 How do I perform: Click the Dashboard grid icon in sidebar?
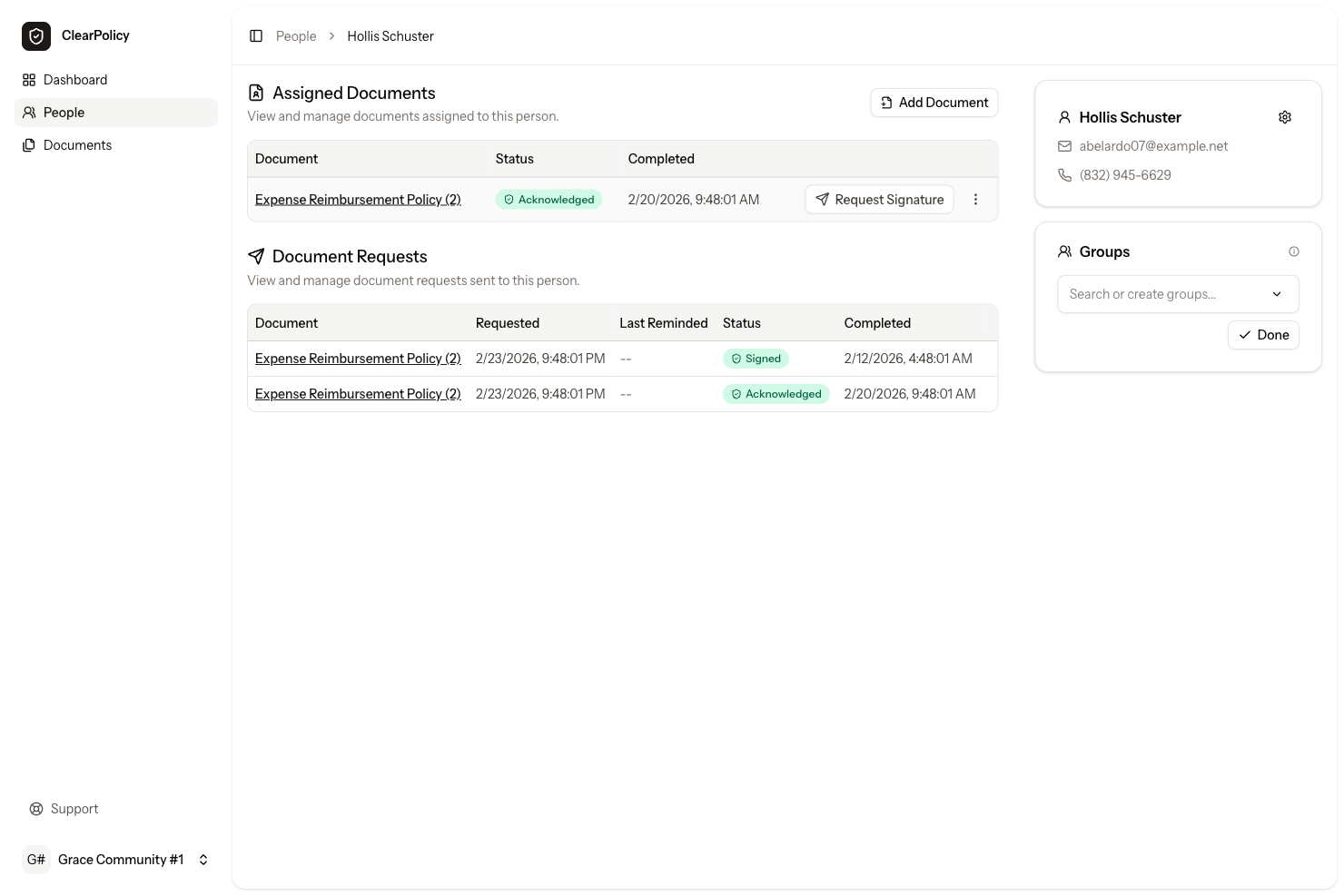click(28, 79)
